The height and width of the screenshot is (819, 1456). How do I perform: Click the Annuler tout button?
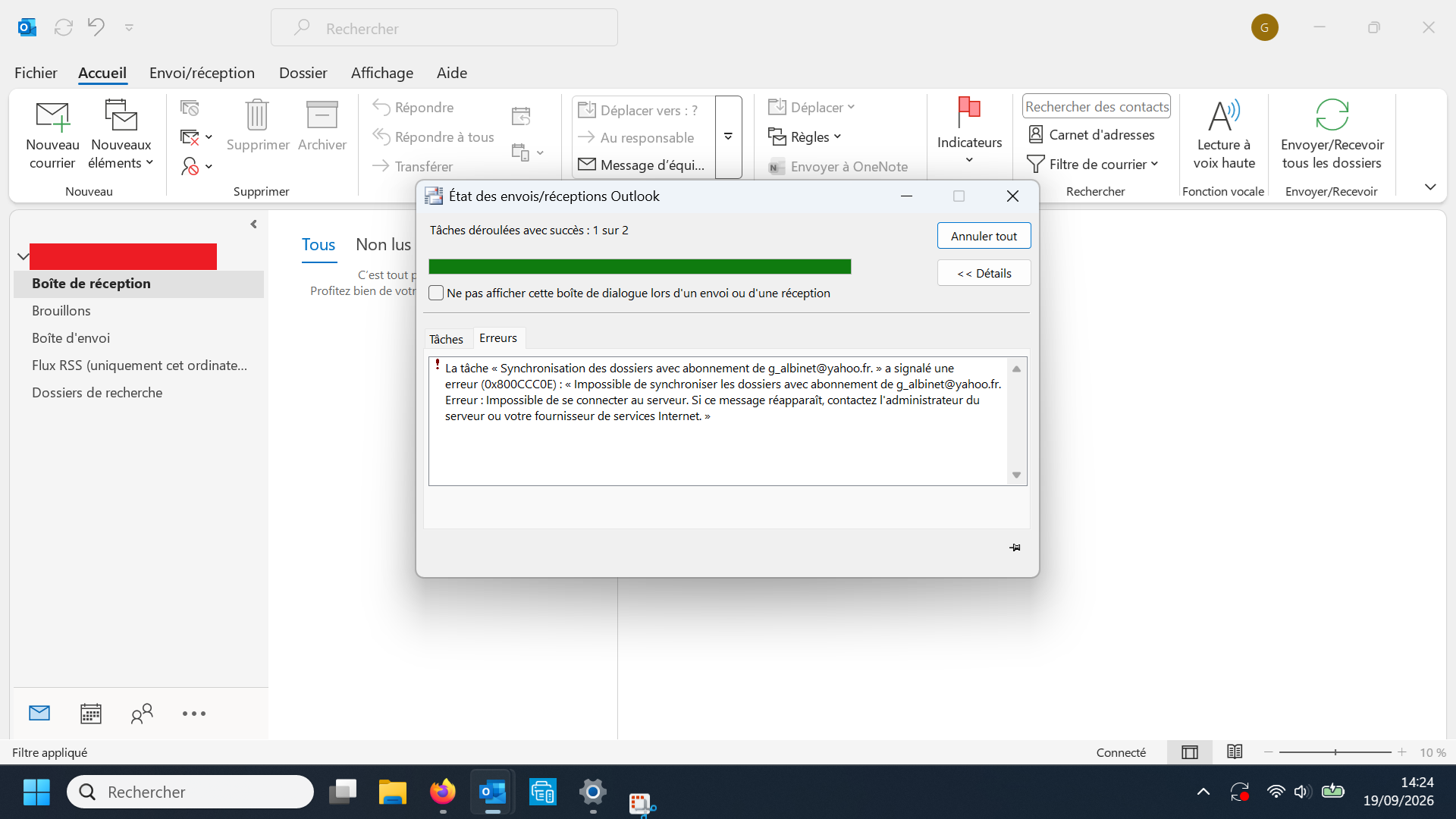click(984, 236)
